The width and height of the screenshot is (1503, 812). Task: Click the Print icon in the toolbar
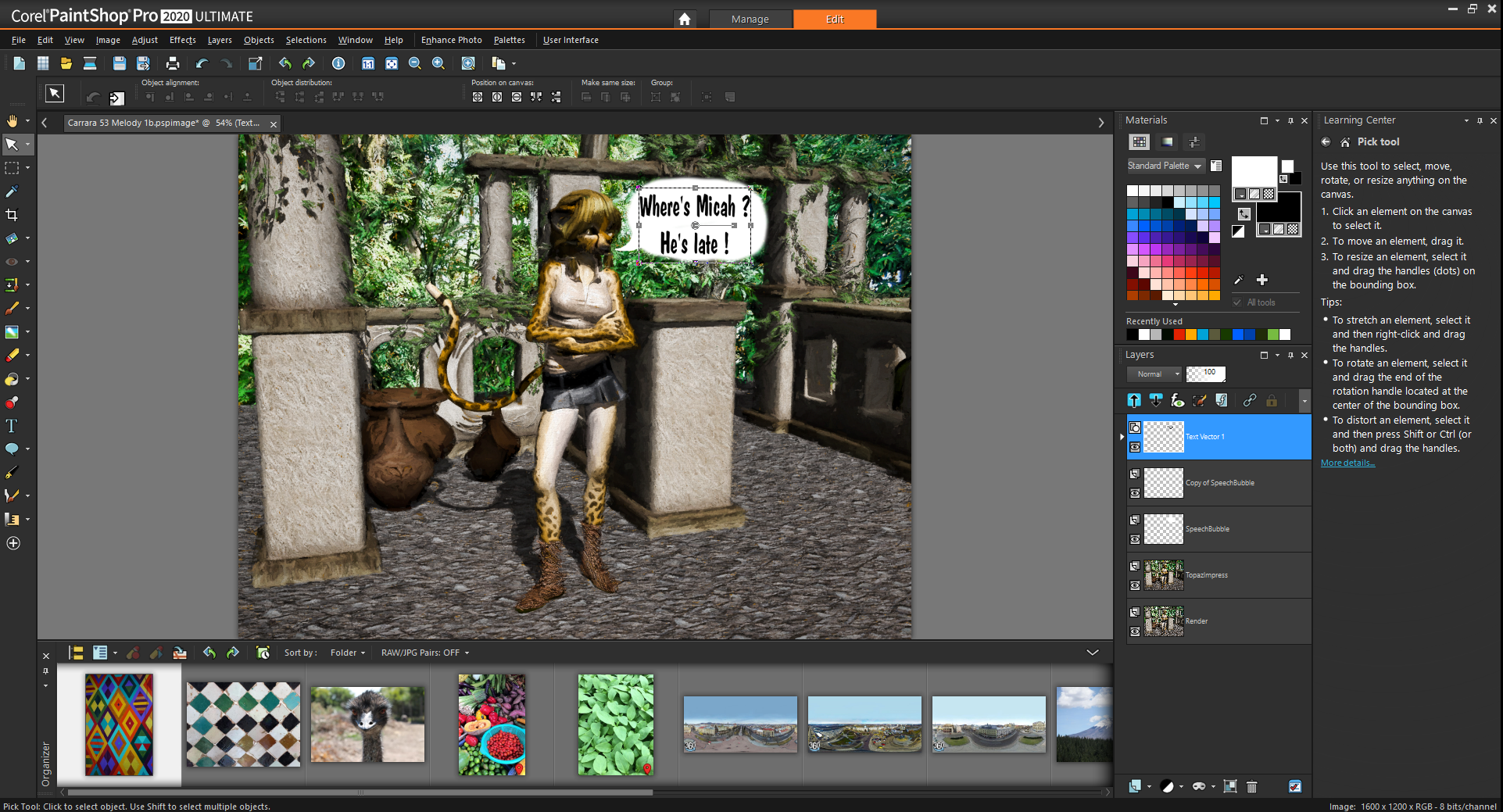[x=173, y=63]
